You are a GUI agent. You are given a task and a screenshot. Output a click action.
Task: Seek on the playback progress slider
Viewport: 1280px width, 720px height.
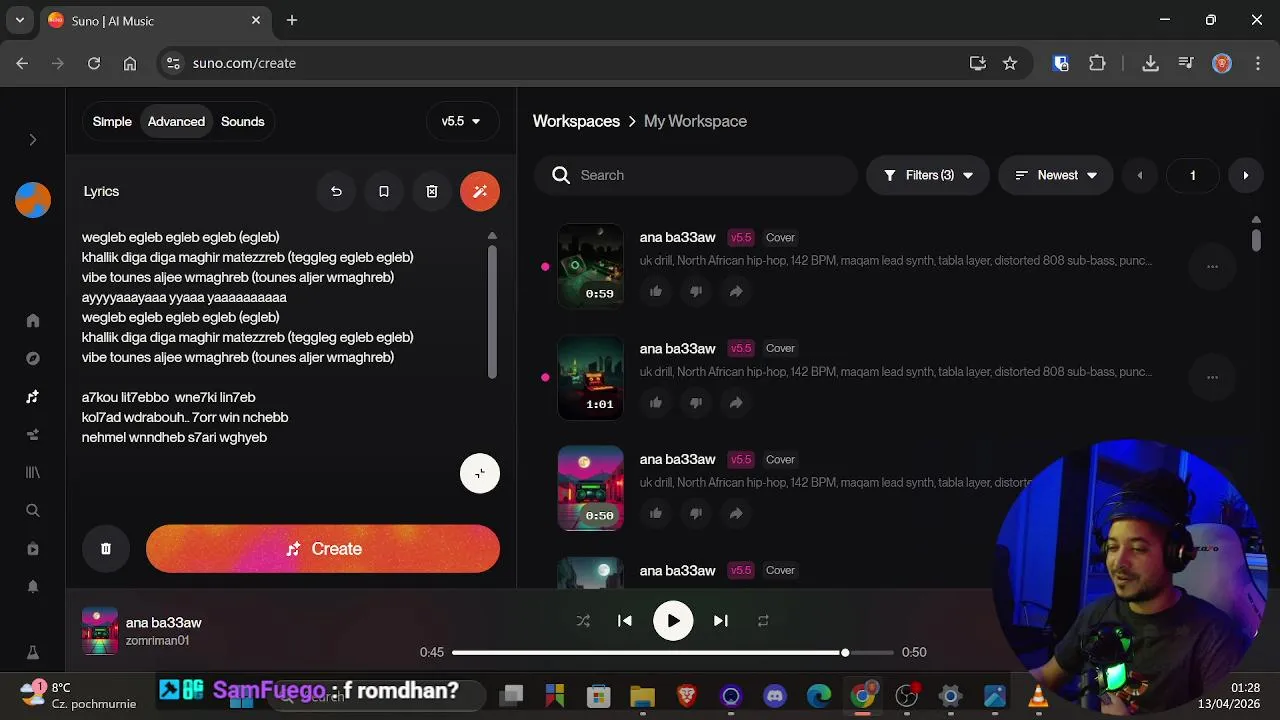[x=672, y=653]
